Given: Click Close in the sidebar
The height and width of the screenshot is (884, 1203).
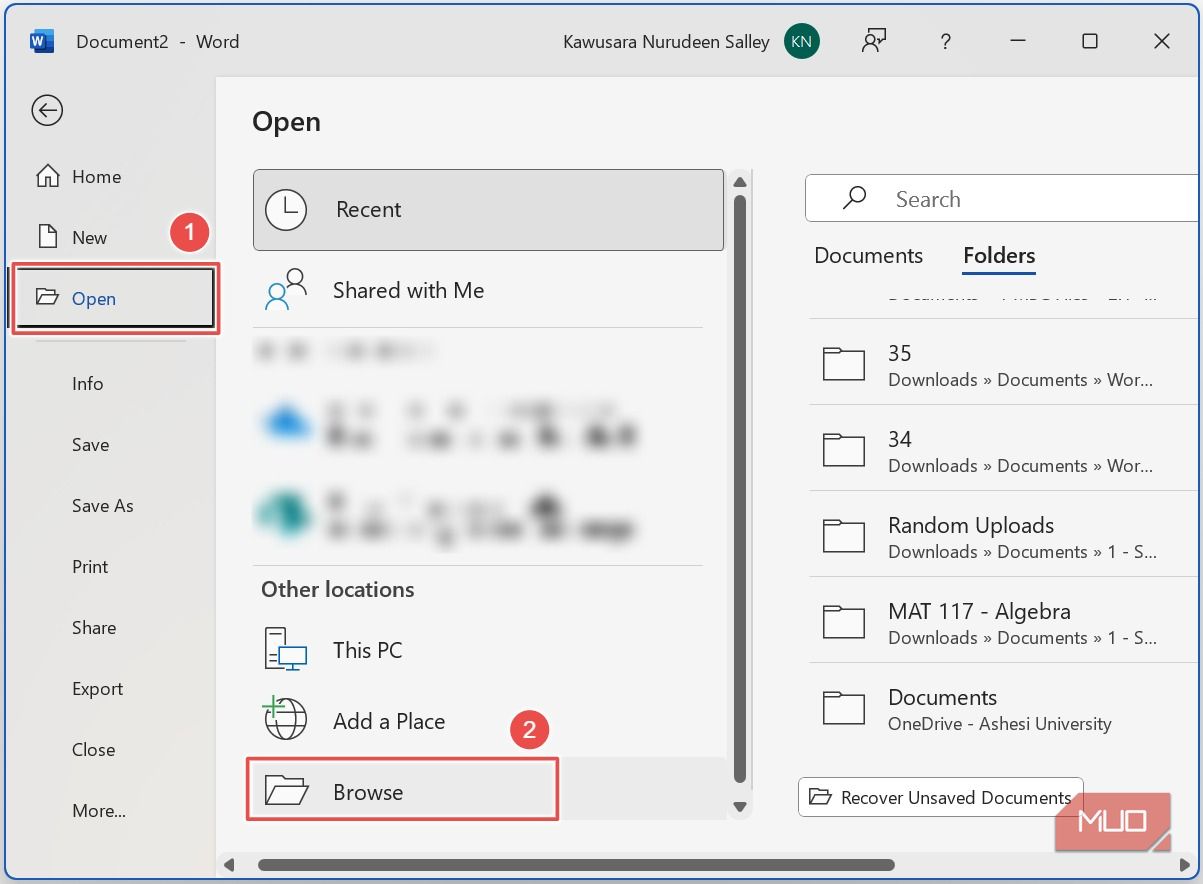Looking at the screenshot, I should [x=94, y=750].
